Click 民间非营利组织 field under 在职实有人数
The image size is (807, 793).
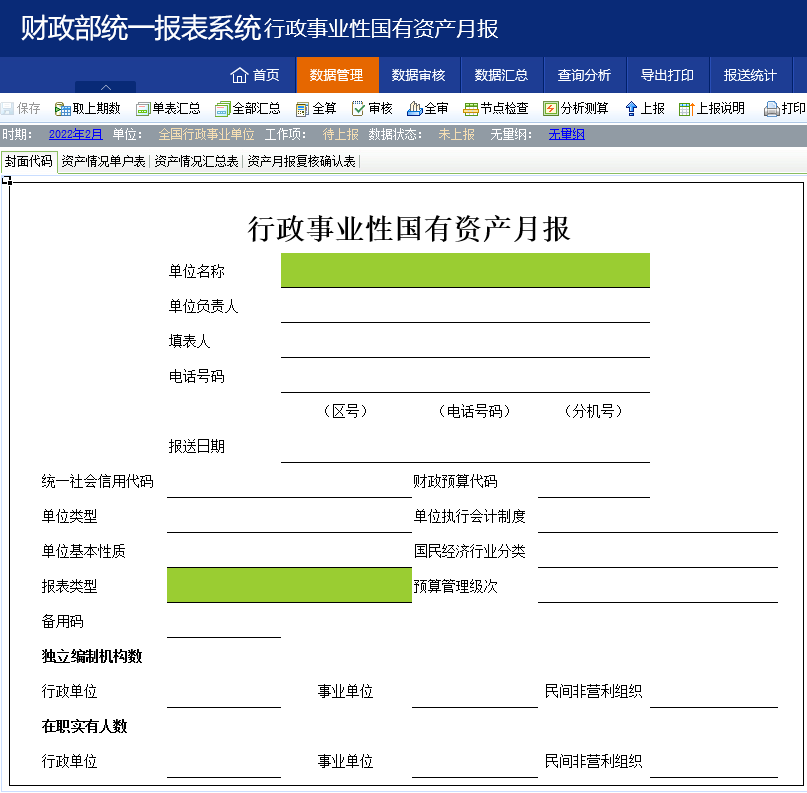coord(714,761)
